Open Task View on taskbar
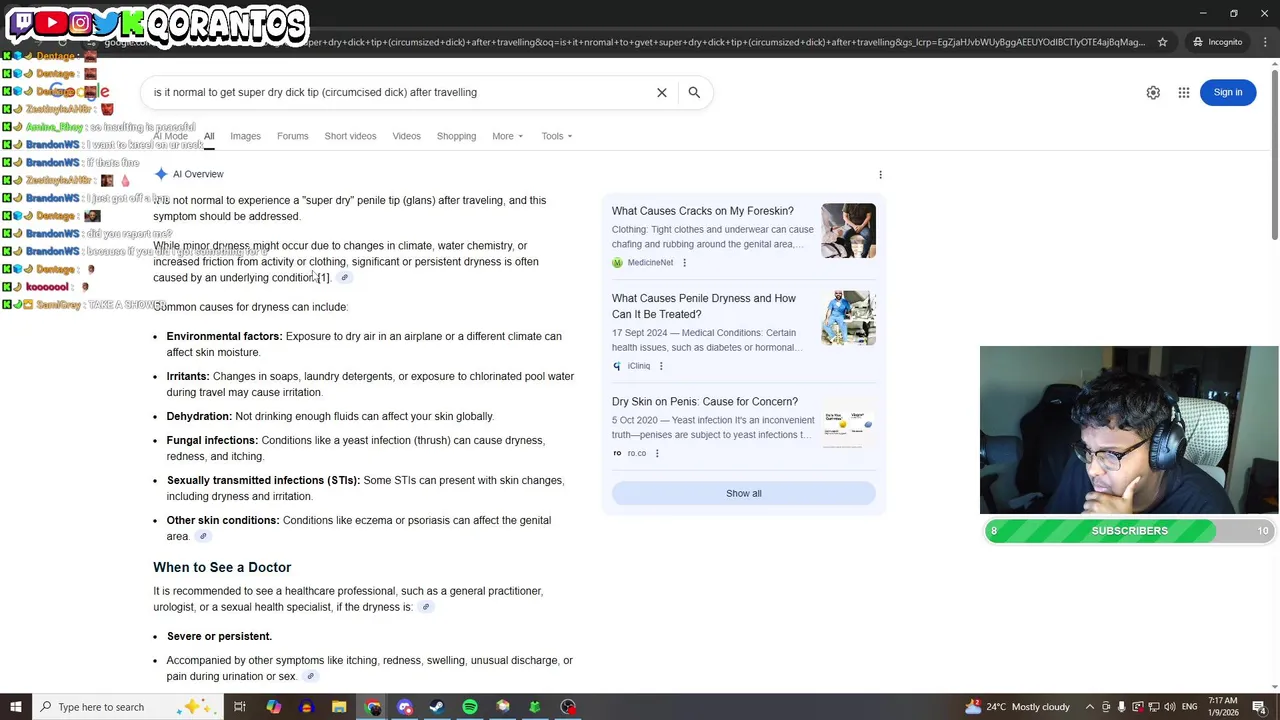Viewport: 1280px width, 720px height. (x=240, y=707)
